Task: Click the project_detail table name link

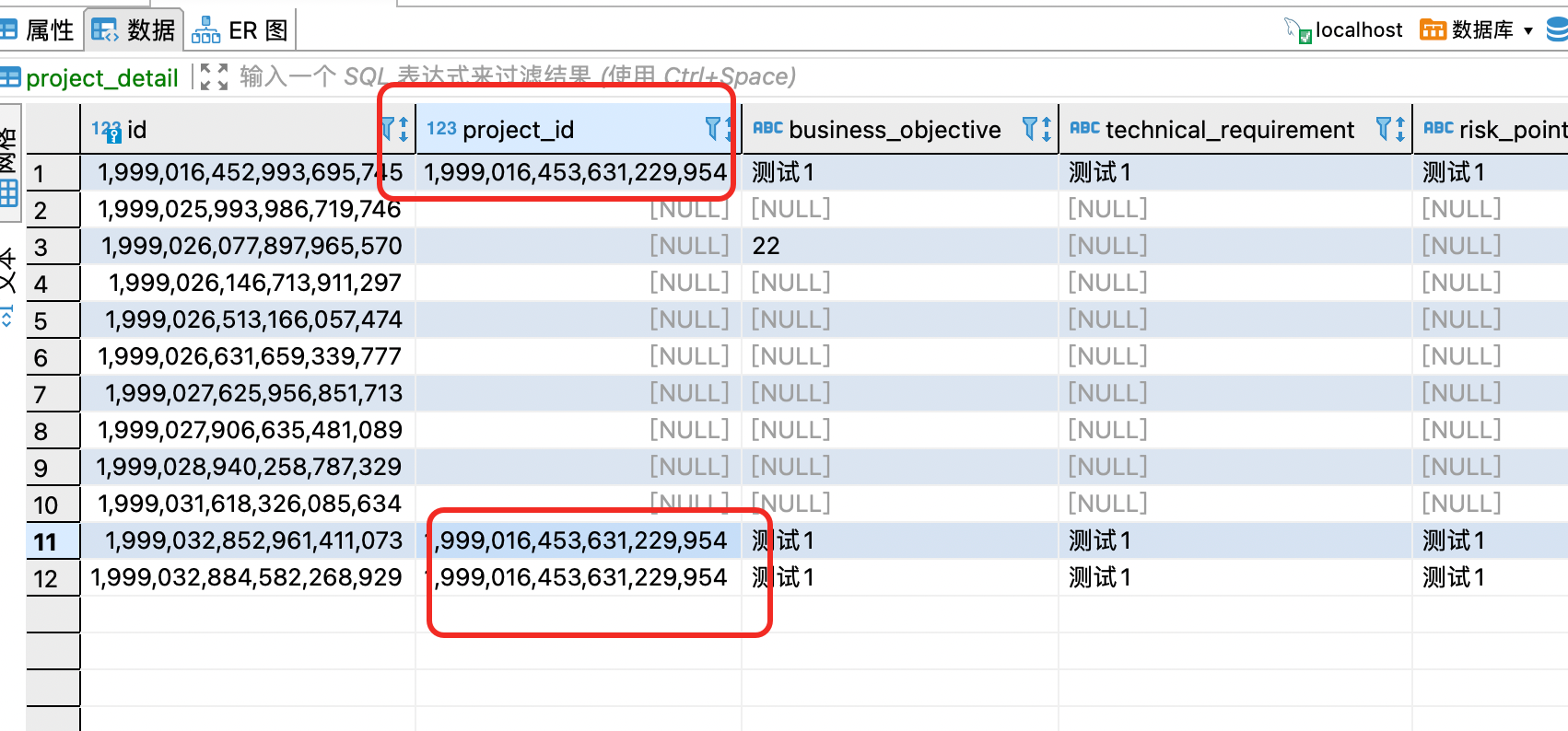Action: (101, 78)
